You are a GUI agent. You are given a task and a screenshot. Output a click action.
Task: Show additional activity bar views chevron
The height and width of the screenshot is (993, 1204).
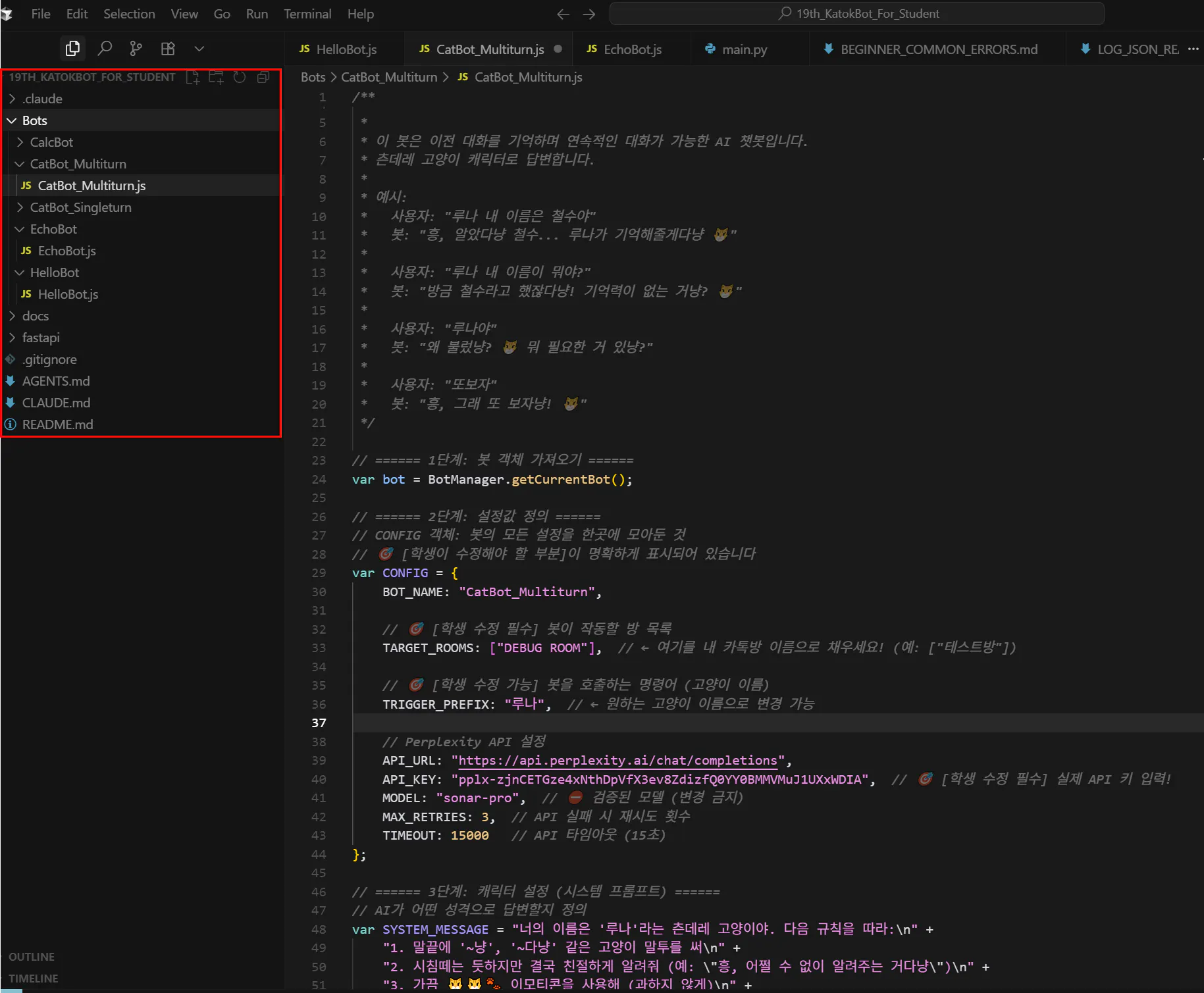(199, 48)
